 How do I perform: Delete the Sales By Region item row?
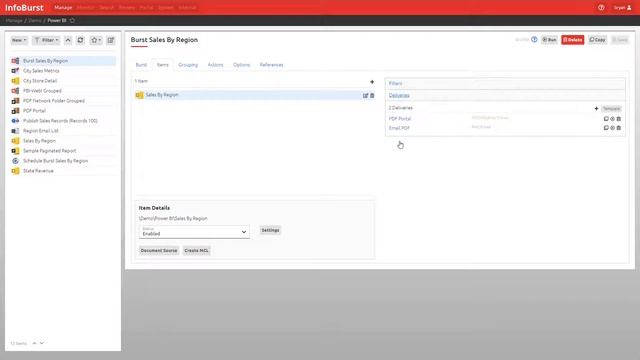pyautogui.click(x=372, y=95)
